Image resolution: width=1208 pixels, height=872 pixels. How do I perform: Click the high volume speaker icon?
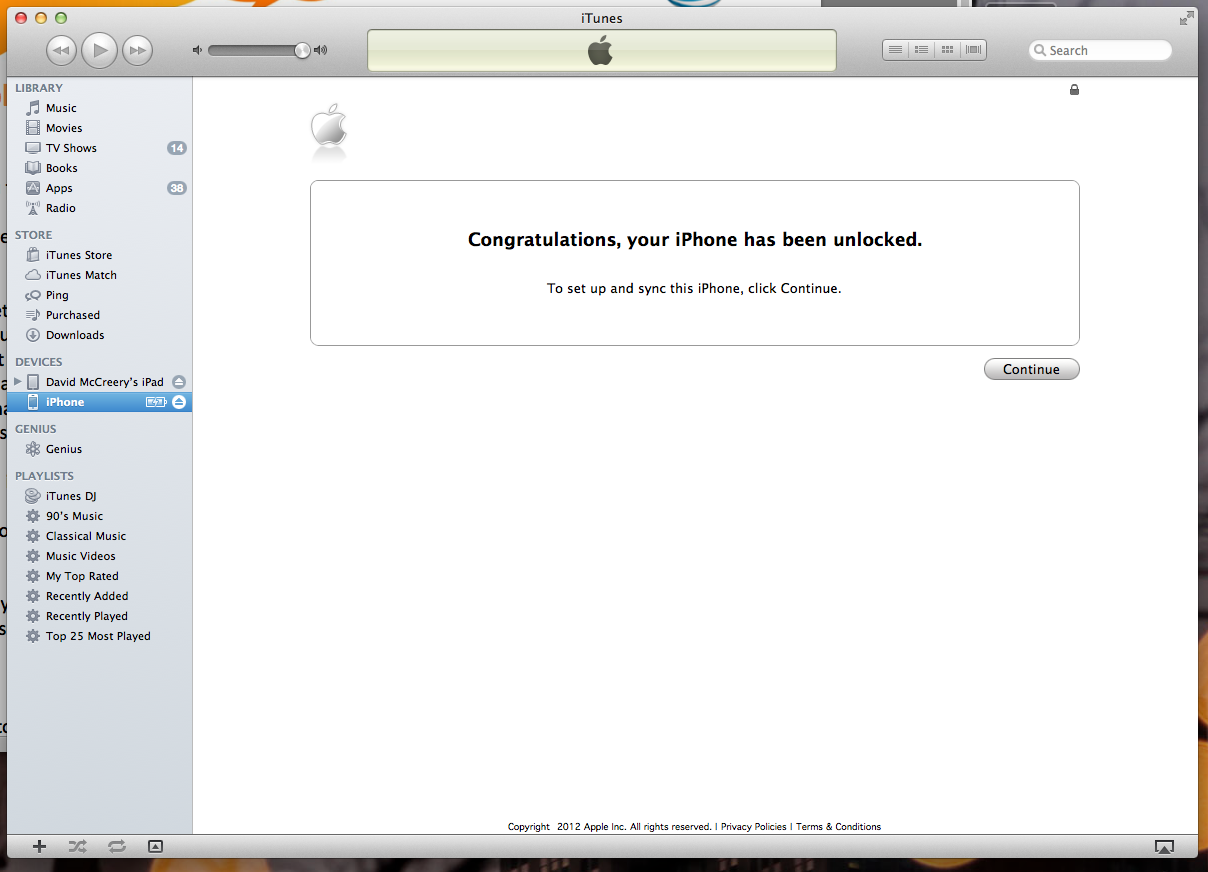pos(320,50)
